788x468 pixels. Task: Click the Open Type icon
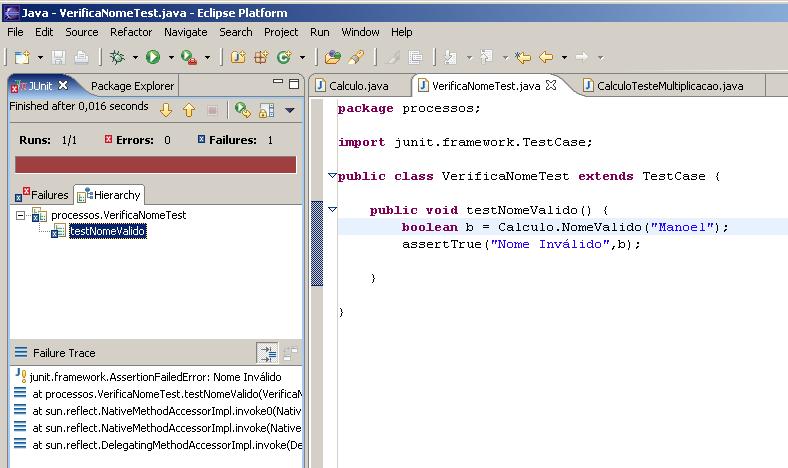[x=332, y=57]
